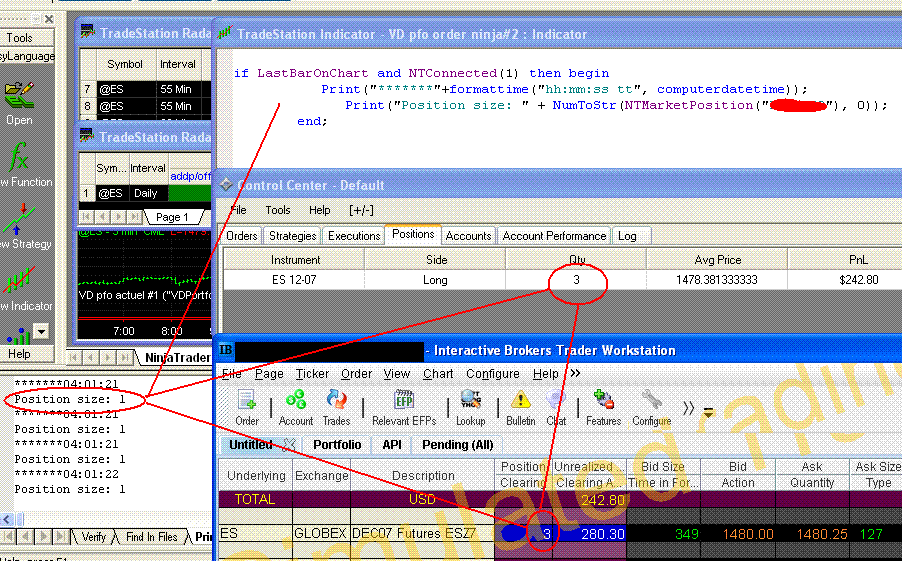This screenshot has height=561, width=902.
Task: Switch to the Find In Files output tab
Action: 151,537
